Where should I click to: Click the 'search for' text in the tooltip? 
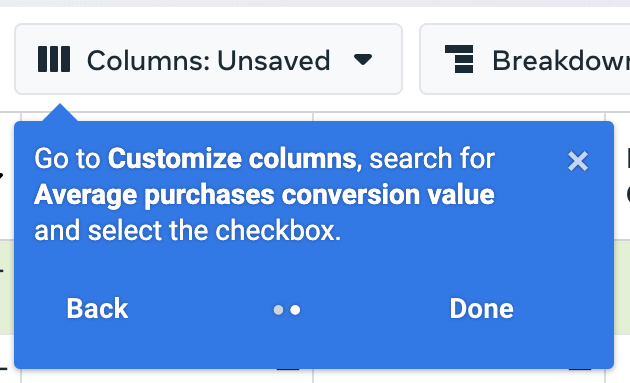[x=432, y=158]
